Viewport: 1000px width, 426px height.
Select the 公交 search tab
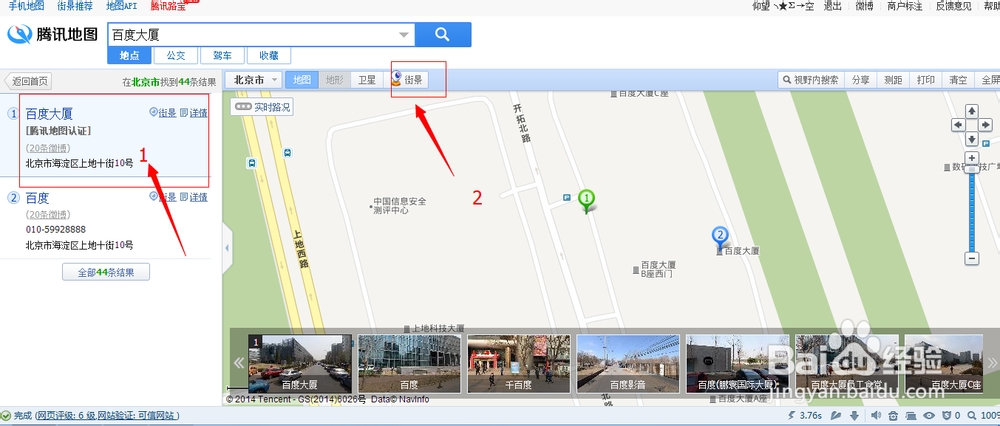click(x=176, y=55)
